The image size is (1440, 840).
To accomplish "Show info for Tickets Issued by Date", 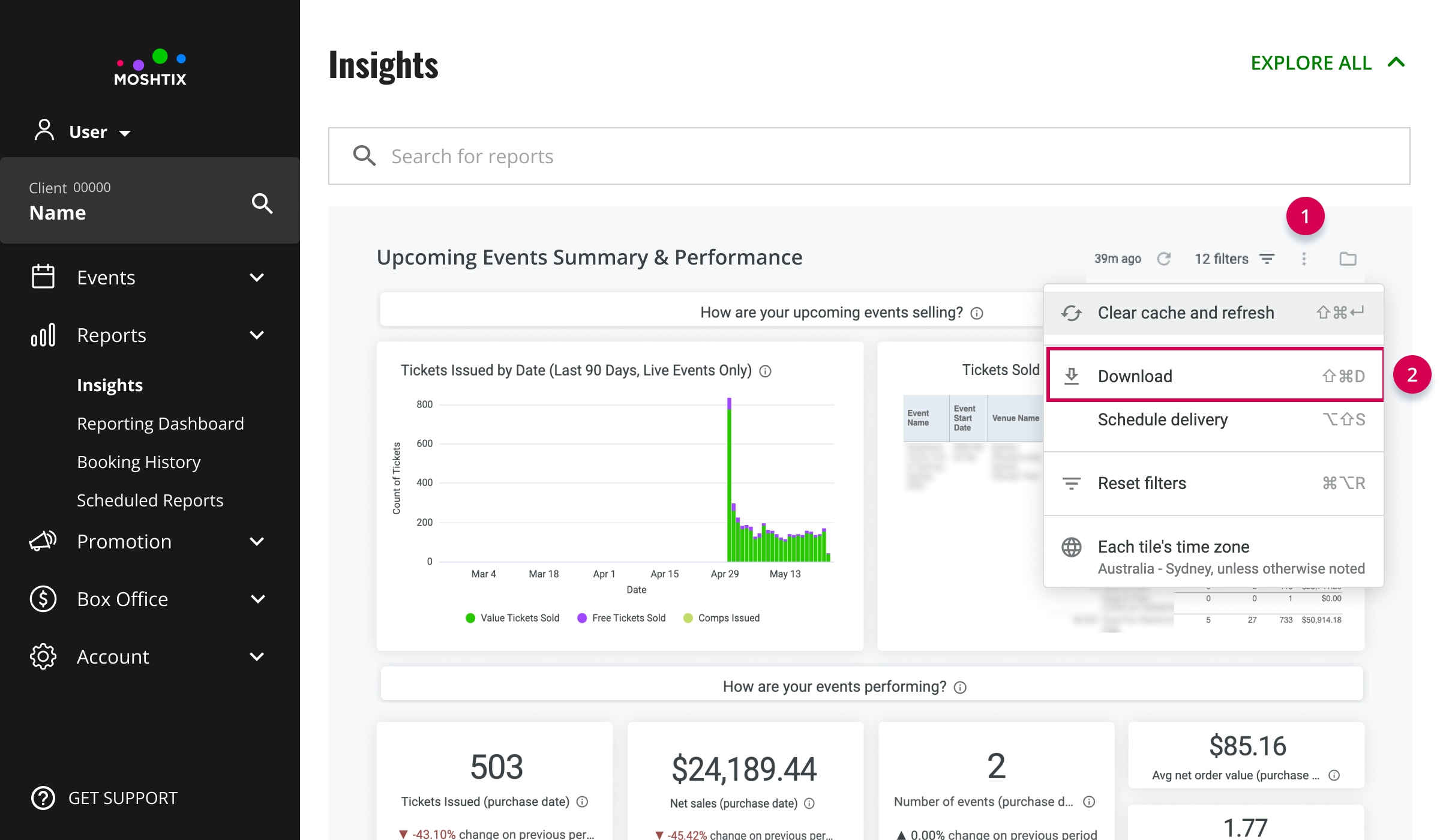I will click(x=765, y=371).
